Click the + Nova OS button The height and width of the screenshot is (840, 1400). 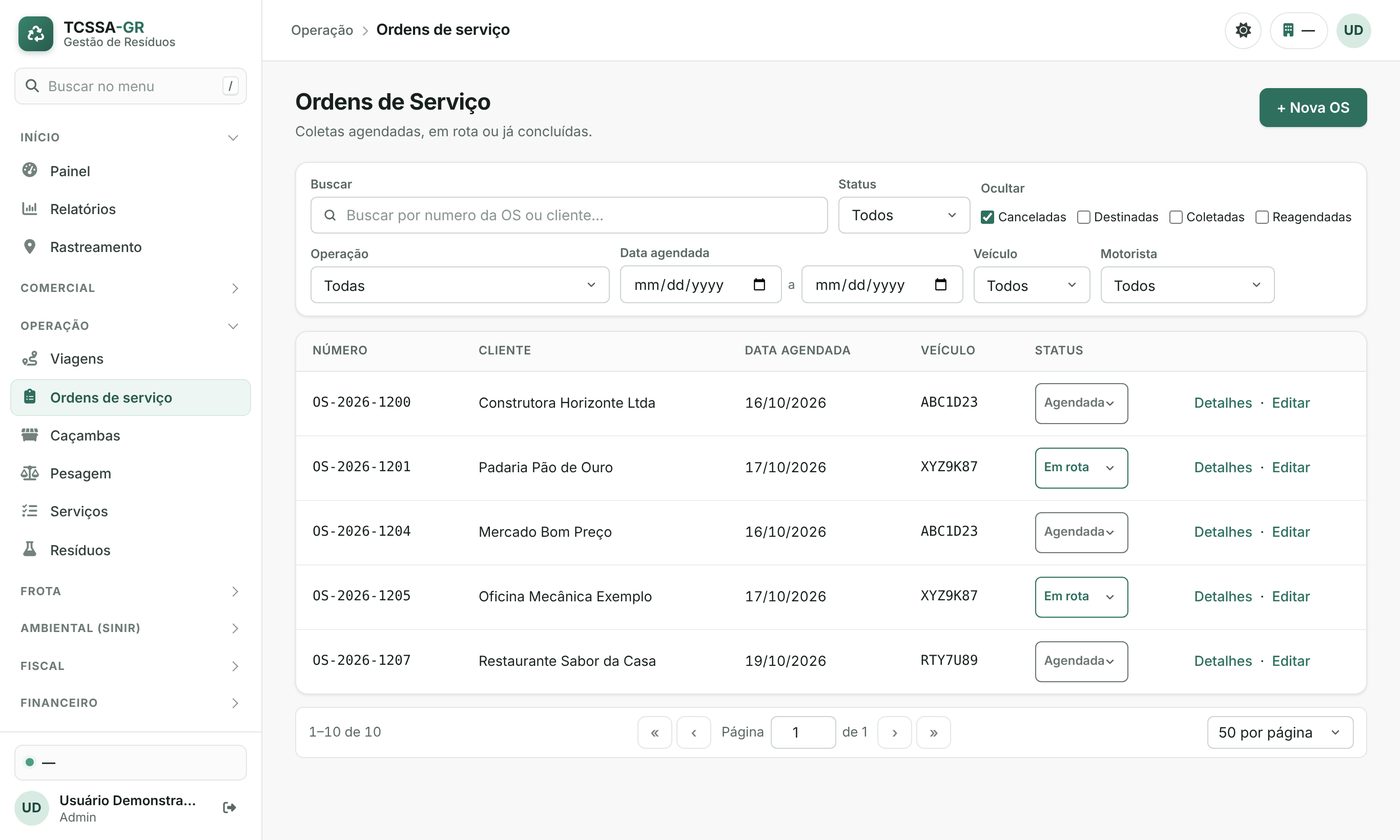pos(1313,108)
